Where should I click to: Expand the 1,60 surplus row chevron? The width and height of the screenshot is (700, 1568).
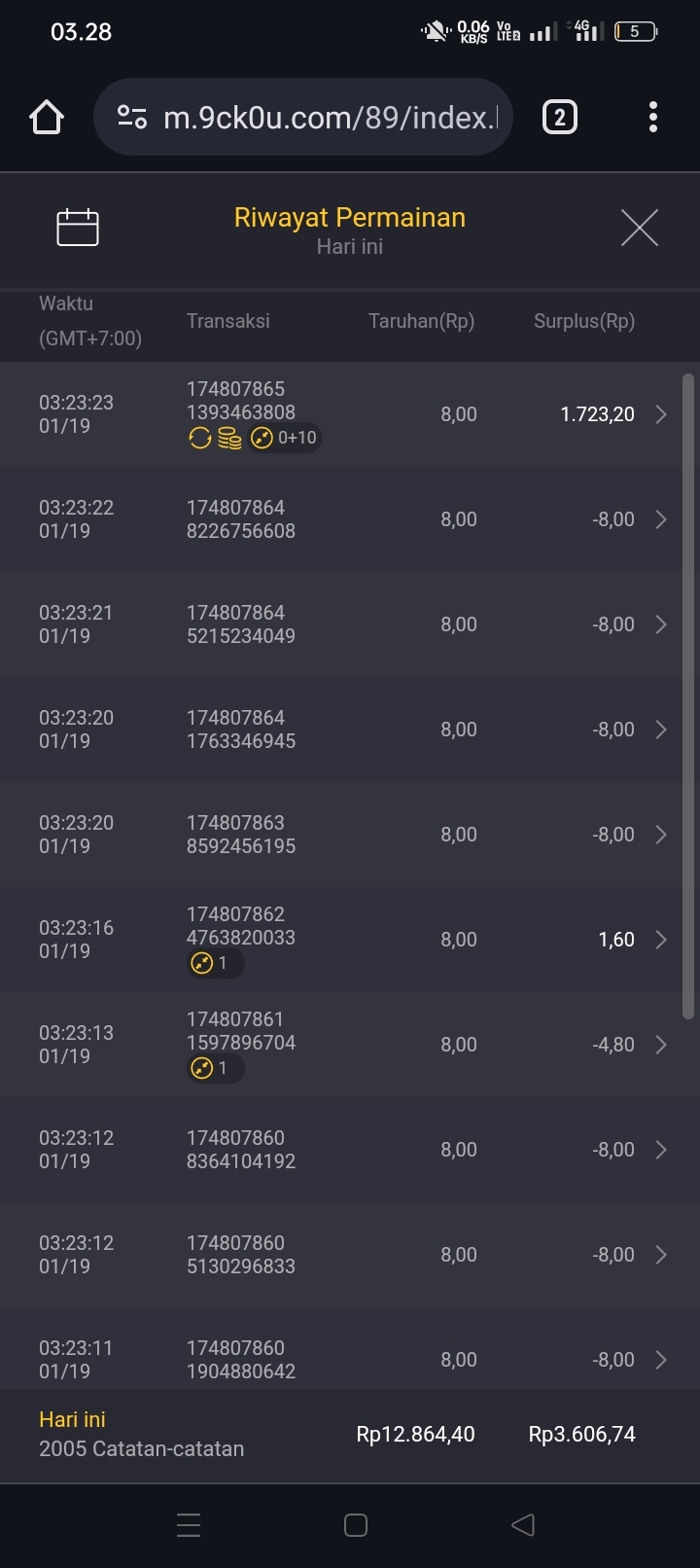coord(661,940)
